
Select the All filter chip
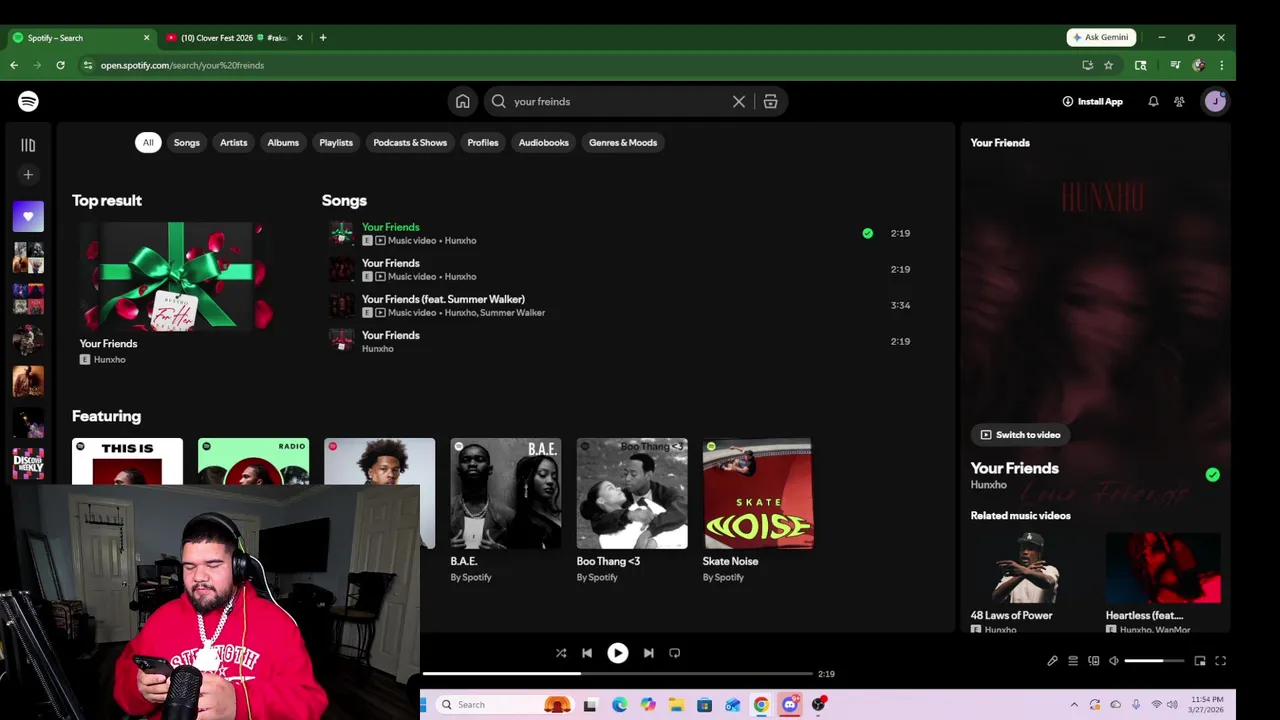pyautogui.click(x=148, y=142)
